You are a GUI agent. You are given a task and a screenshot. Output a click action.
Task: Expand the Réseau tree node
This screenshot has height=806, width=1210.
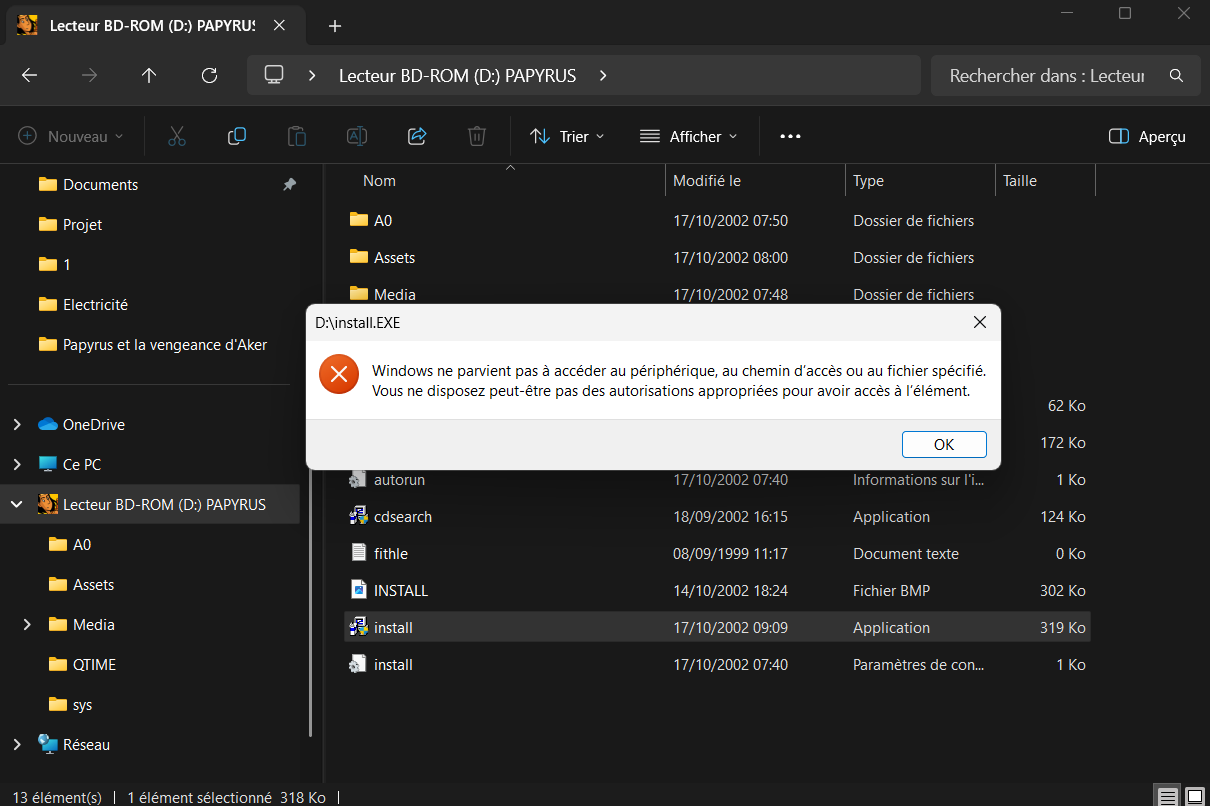pyautogui.click(x=17, y=745)
